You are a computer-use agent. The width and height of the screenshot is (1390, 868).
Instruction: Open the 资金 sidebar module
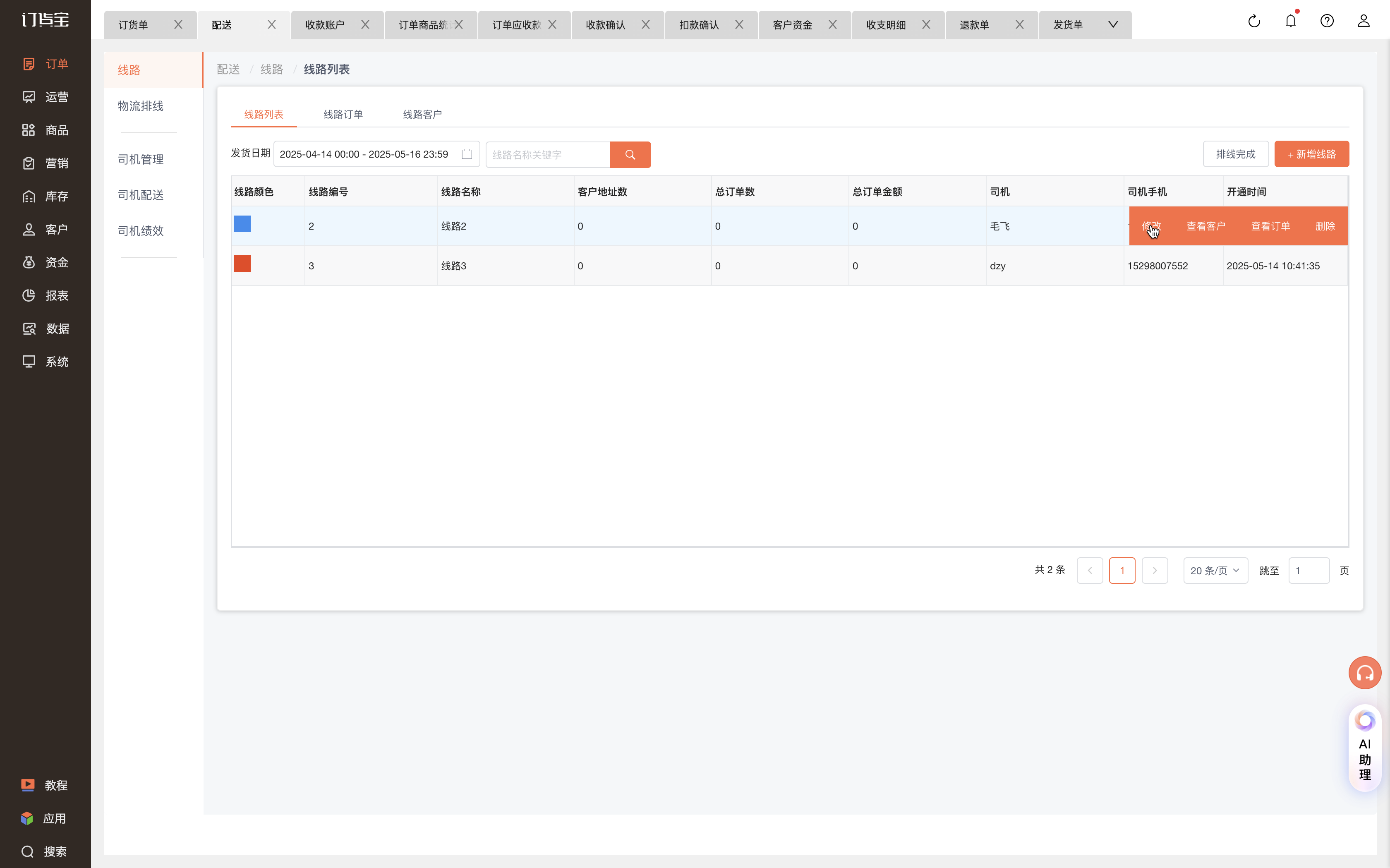click(46, 262)
